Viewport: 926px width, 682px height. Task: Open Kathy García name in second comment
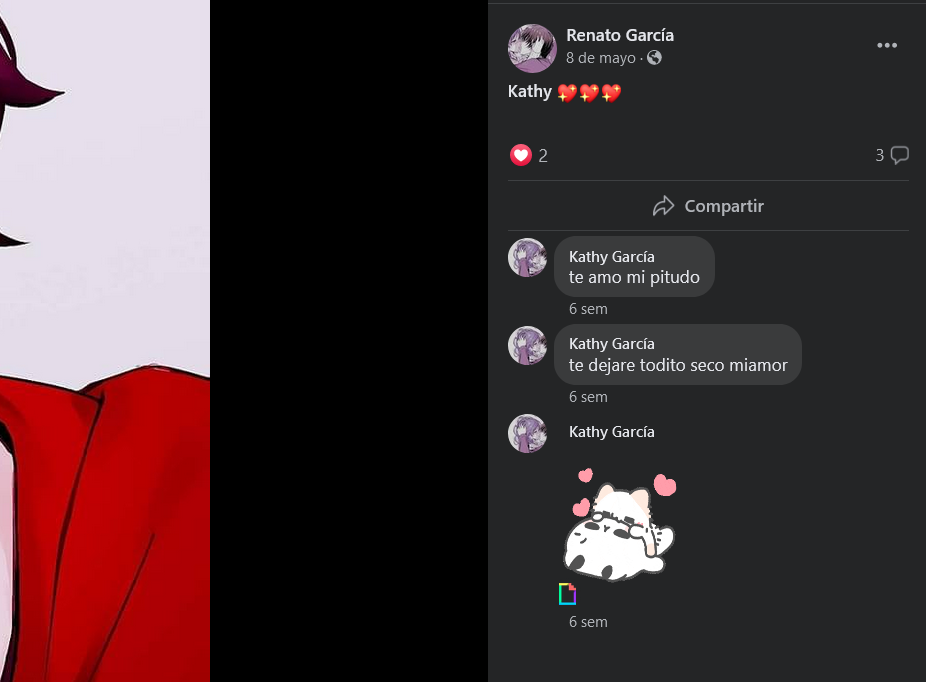(612, 344)
